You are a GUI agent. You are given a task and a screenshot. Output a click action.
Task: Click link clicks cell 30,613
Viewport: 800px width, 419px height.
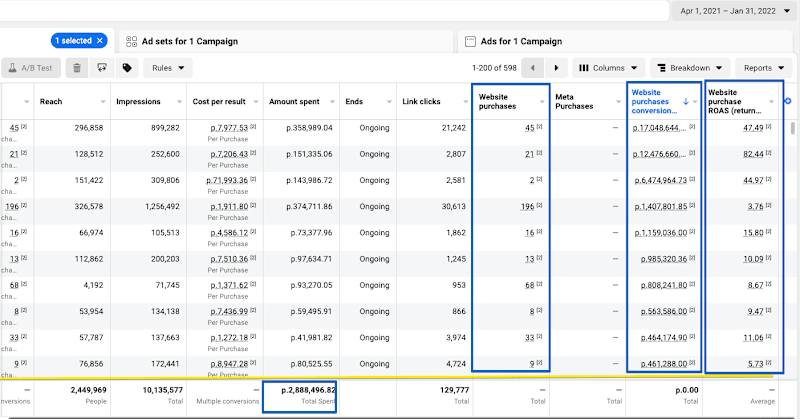[454, 207]
